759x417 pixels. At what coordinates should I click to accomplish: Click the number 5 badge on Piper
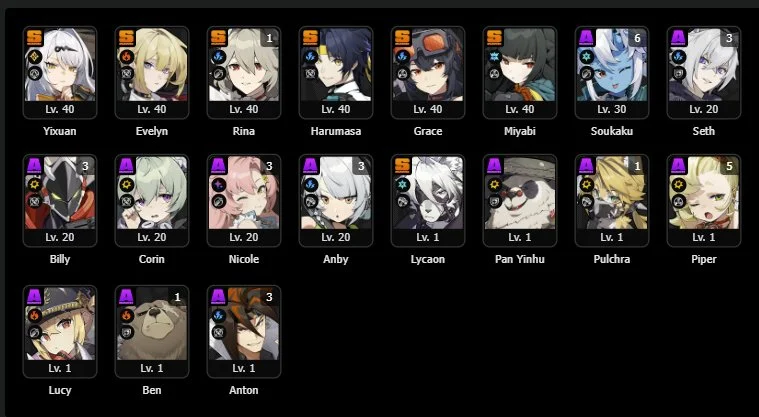tap(729, 166)
